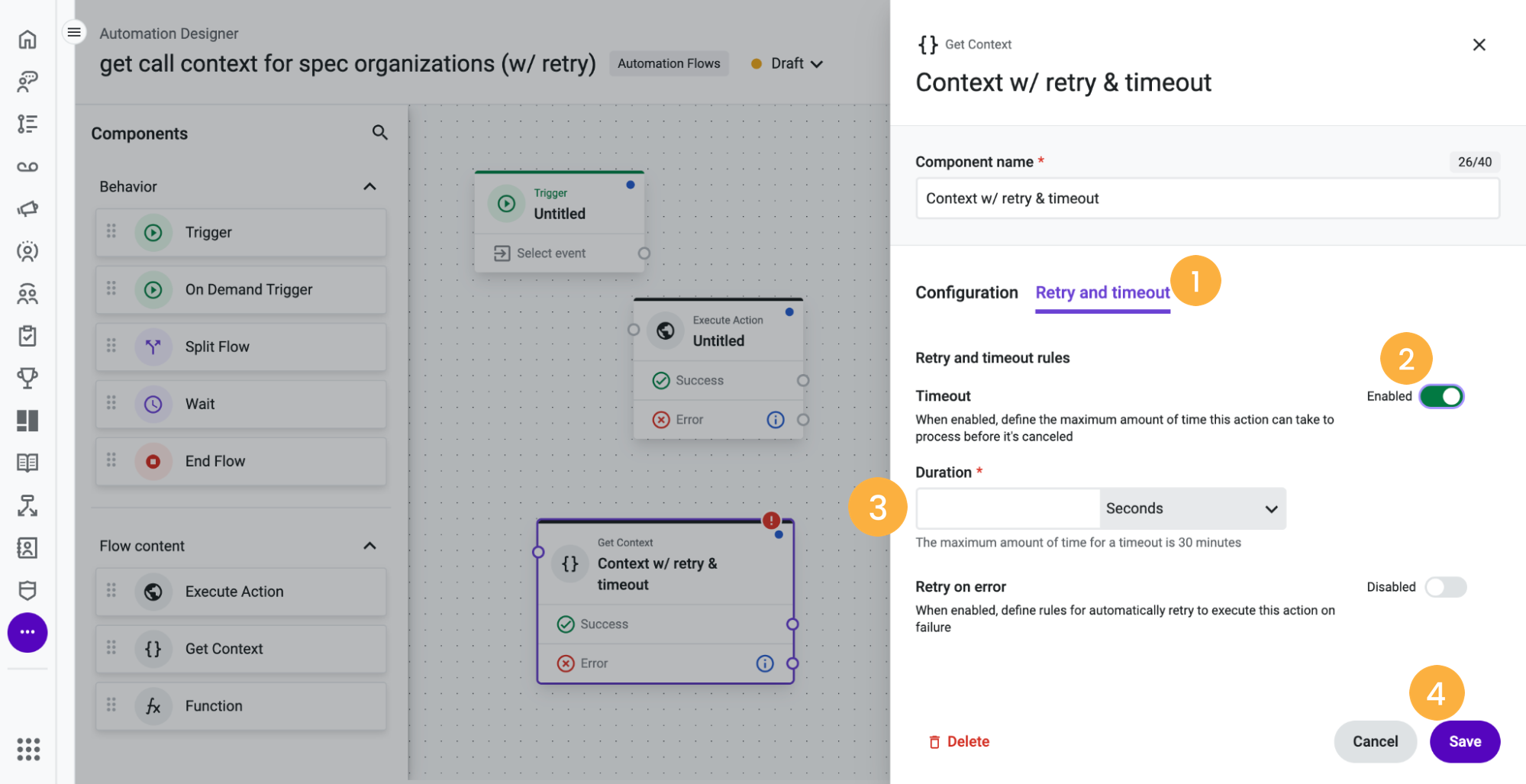Click the Automation Flows tag
Viewport: 1526px width, 784px height.
click(x=669, y=63)
